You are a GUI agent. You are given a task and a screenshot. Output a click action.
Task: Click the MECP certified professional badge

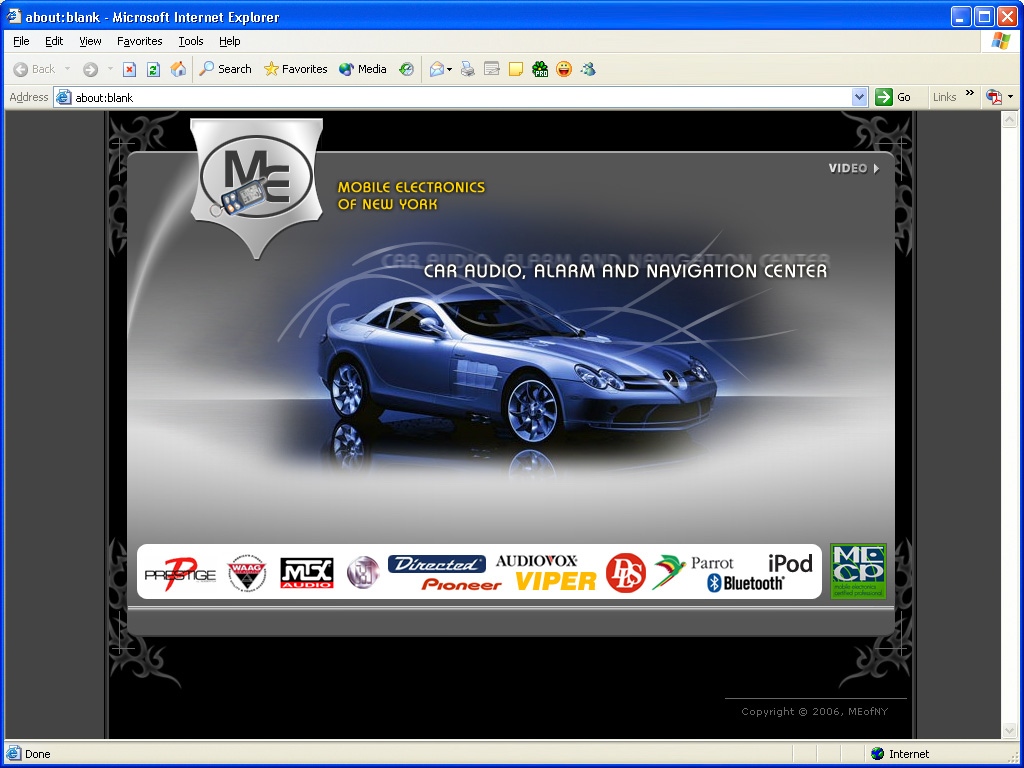[x=858, y=571]
